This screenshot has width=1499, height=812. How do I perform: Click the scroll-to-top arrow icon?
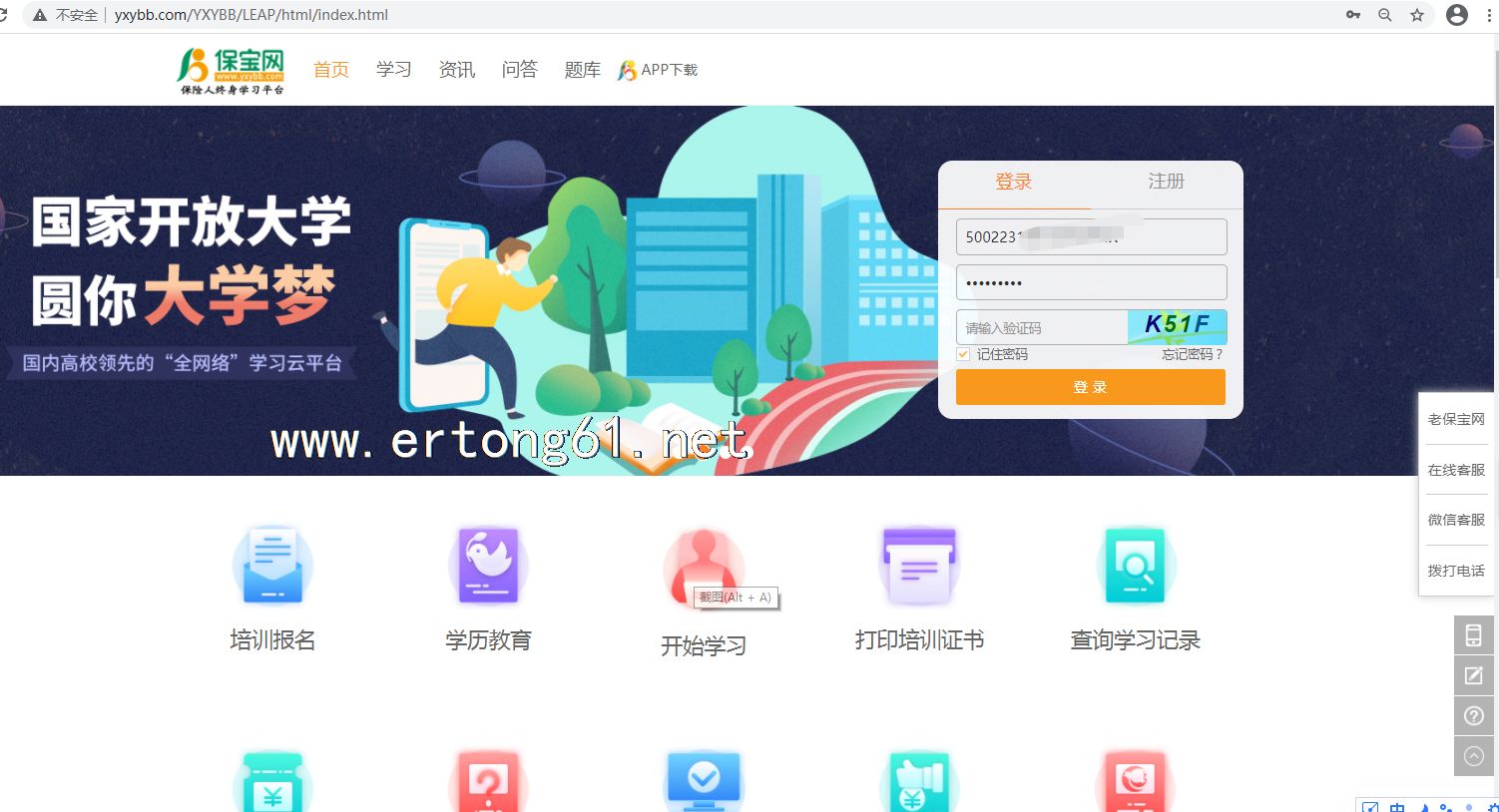click(1473, 756)
